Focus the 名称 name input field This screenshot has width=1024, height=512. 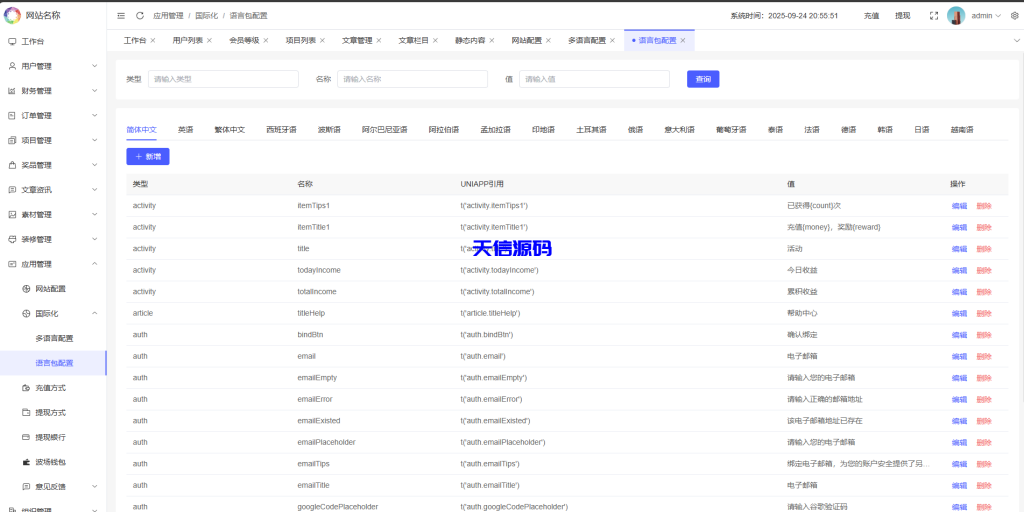point(412,79)
